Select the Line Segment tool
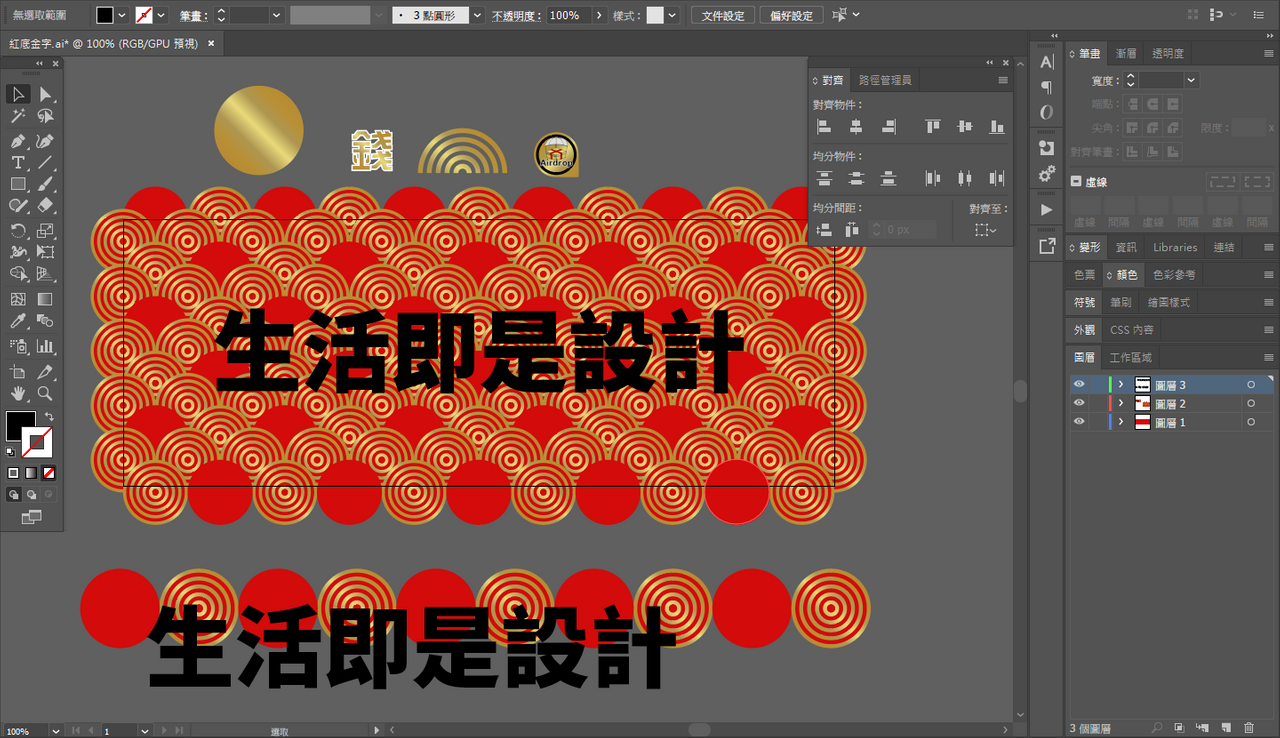 pyautogui.click(x=45, y=163)
